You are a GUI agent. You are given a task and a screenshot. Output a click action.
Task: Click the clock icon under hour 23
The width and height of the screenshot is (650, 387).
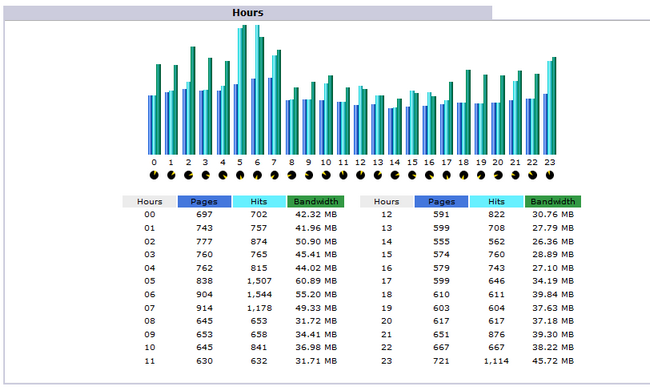click(x=550, y=175)
